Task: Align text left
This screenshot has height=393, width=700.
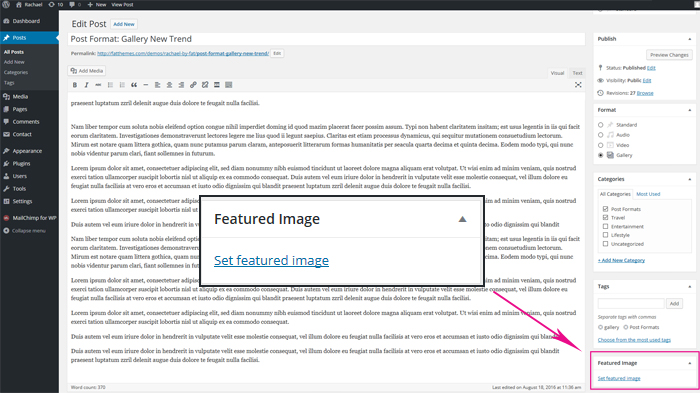Action: pos(158,85)
